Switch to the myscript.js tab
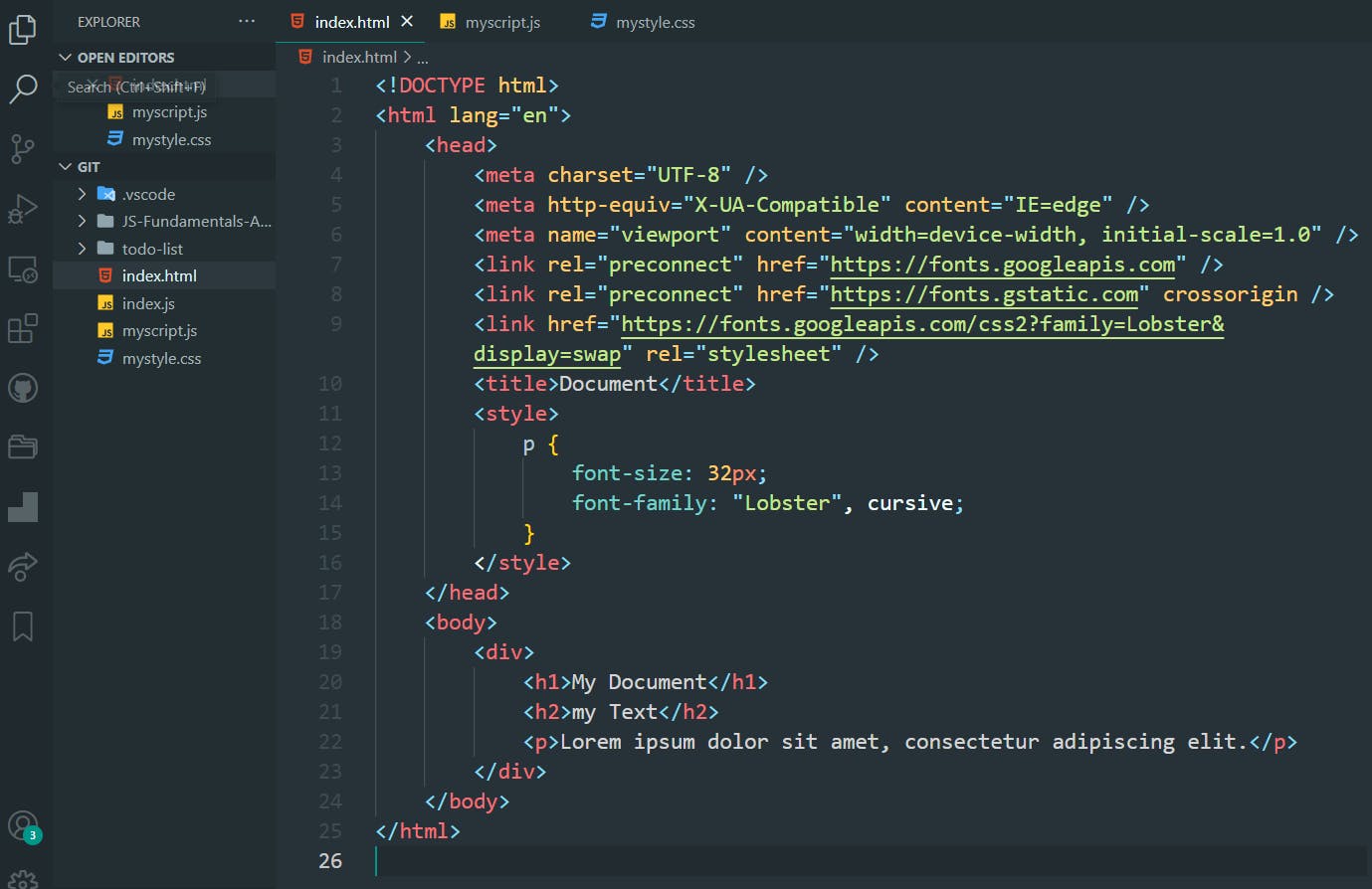 coord(502,22)
